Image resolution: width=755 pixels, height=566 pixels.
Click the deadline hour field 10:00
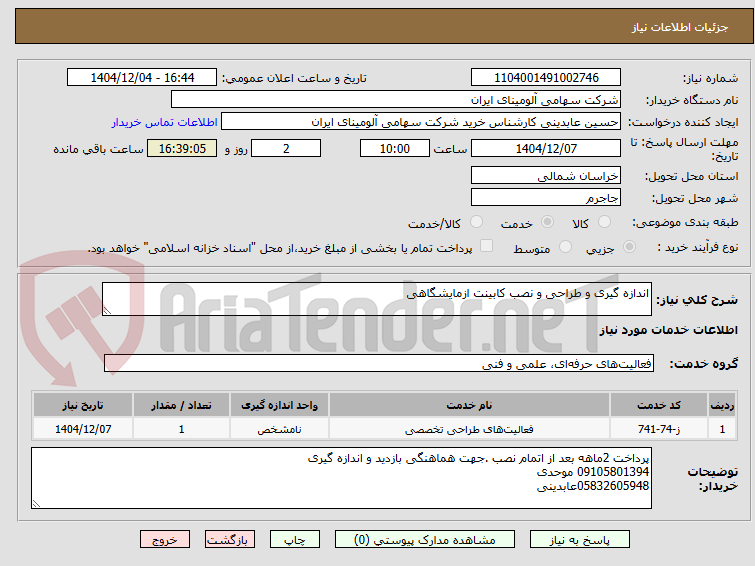point(395,148)
